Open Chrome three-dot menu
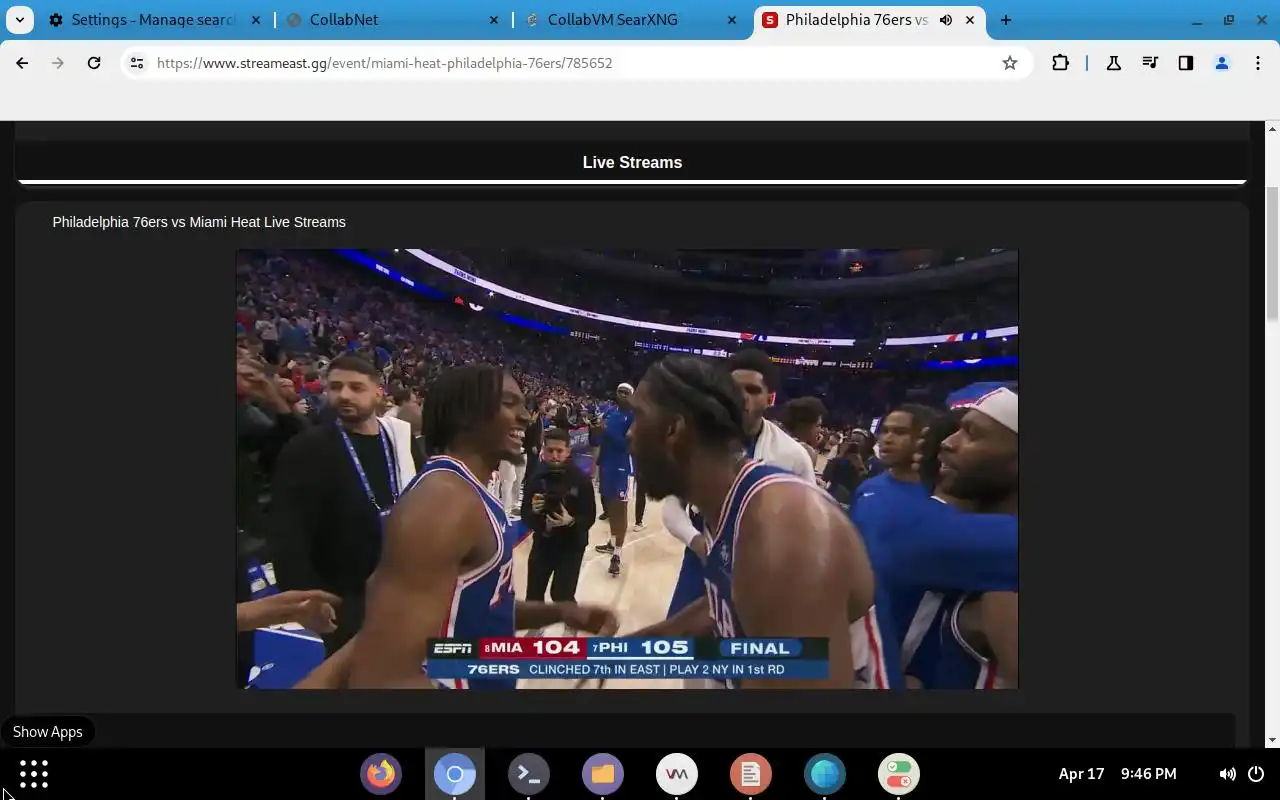Screen dimensions: 1280x800 [x=1258, y=63]
